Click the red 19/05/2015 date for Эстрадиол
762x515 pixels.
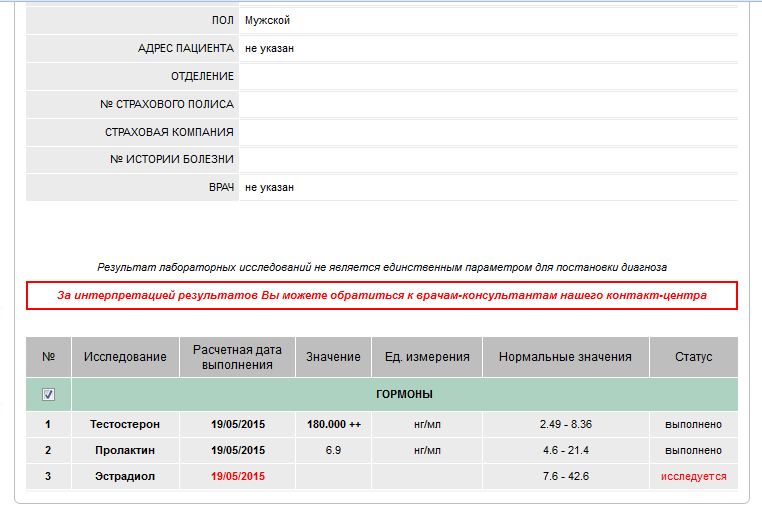pos(237,476)
